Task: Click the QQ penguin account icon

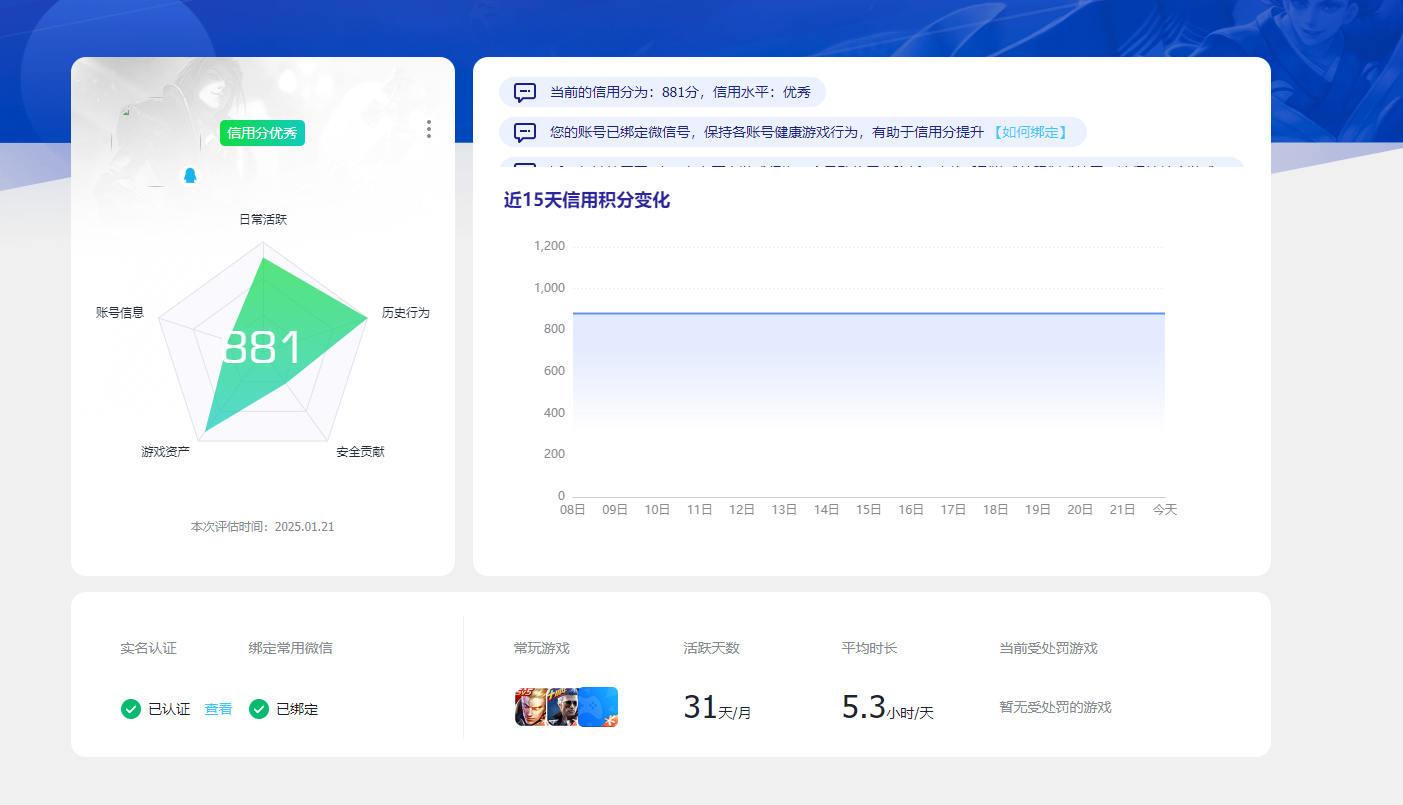Action: [190, 176]
